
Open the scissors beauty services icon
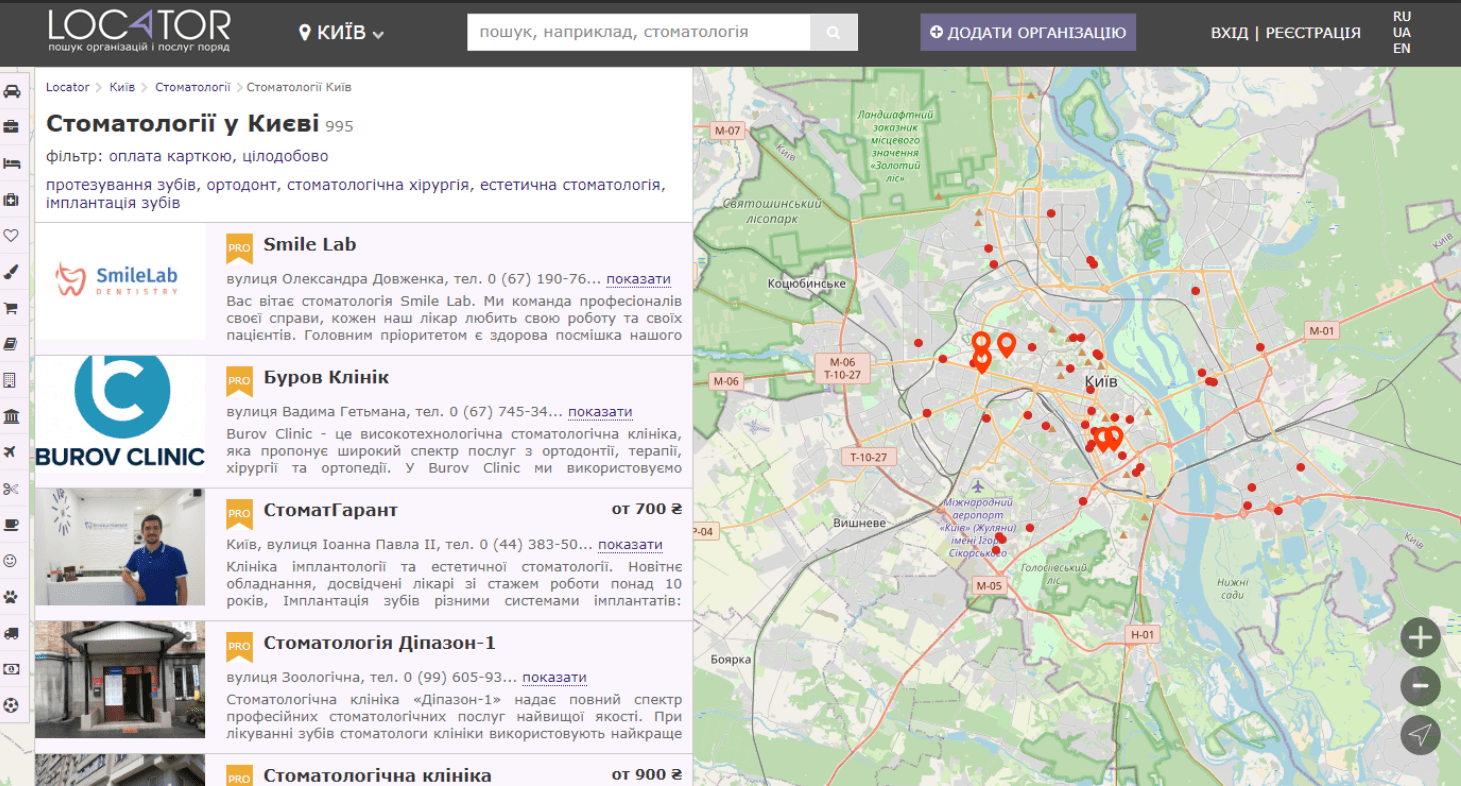click(x=12, y=488)
